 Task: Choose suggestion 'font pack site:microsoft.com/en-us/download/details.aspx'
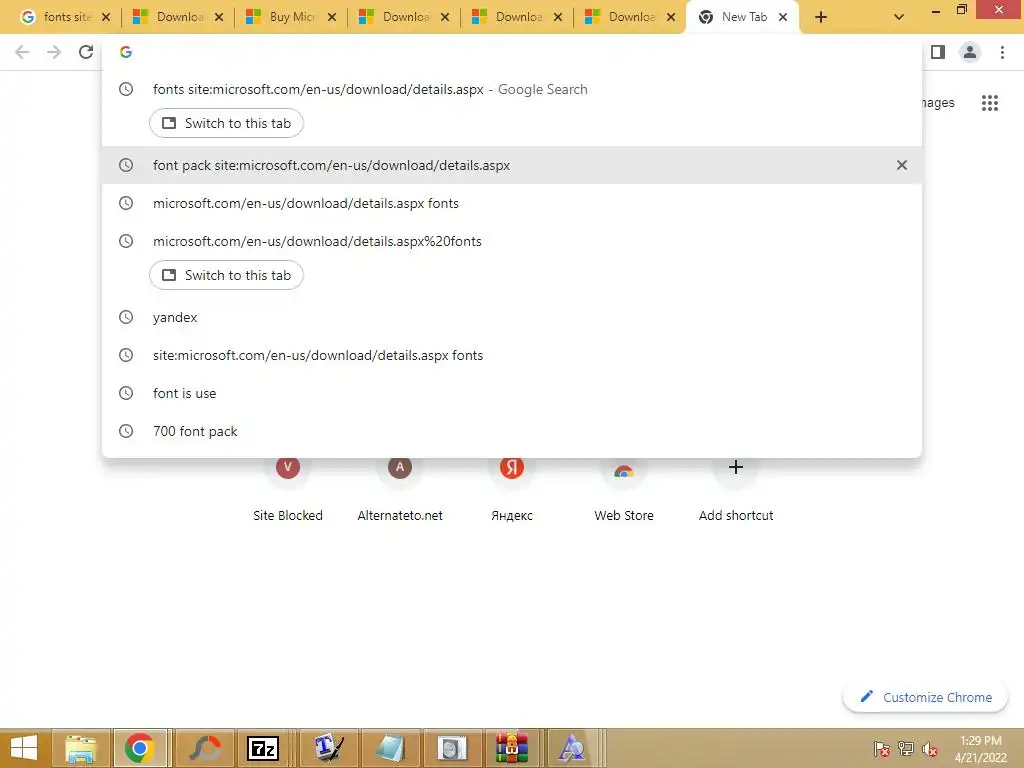pos(512,165)
